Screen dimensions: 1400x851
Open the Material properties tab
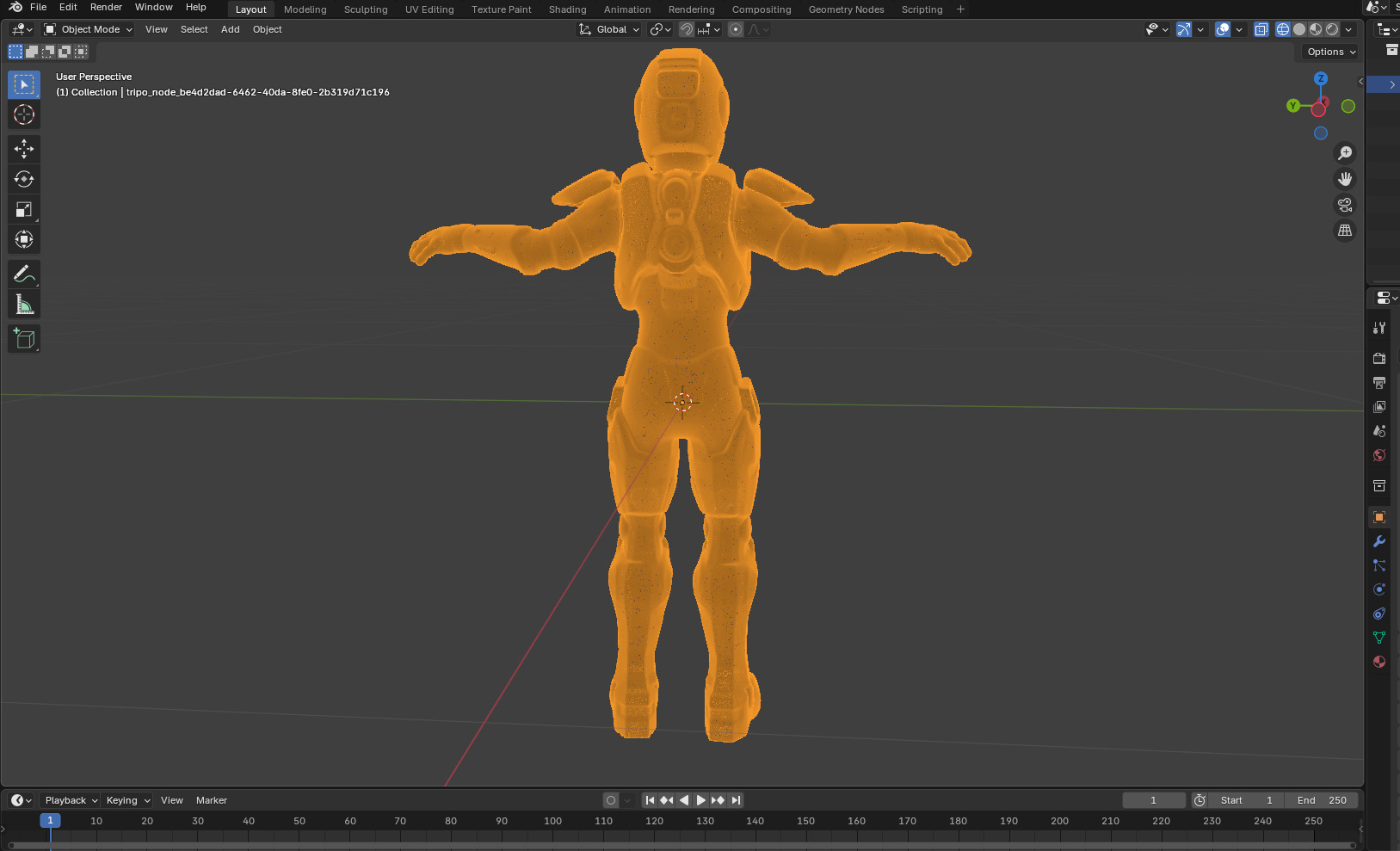[x=1379, y=662]
